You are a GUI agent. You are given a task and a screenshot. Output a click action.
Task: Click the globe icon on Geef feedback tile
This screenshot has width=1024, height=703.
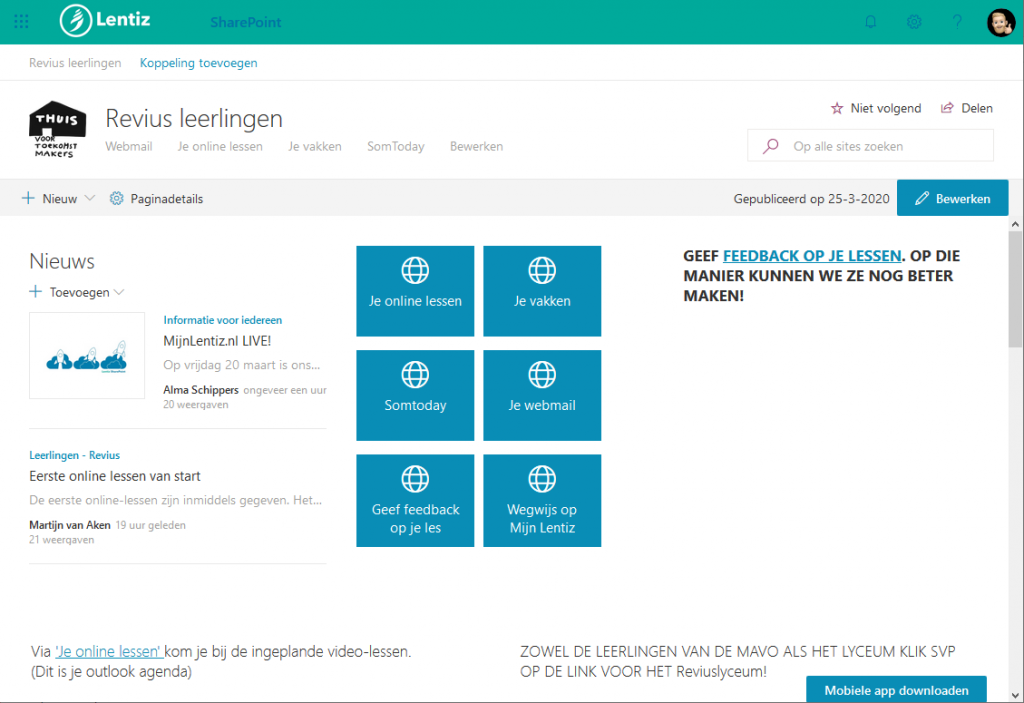(415, 479)
